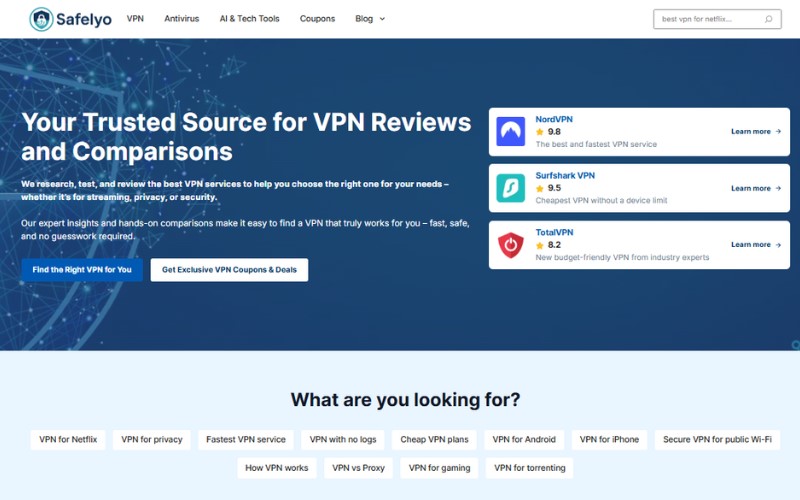Click Learn more for NordVPN
This screenshot has width=800, height=500.
[x=755, y=132]
